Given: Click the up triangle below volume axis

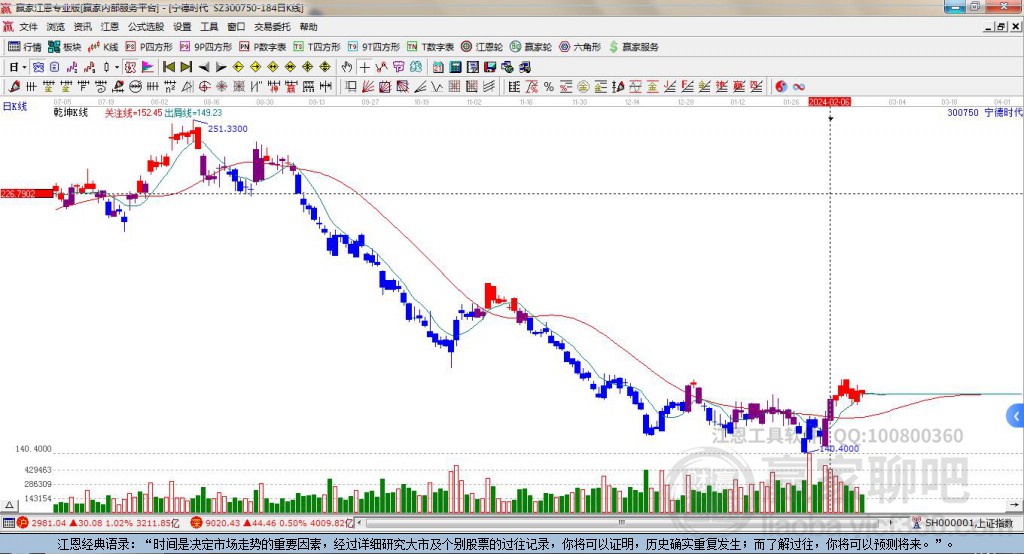Looking at the screenshot, I should [9, 505].
